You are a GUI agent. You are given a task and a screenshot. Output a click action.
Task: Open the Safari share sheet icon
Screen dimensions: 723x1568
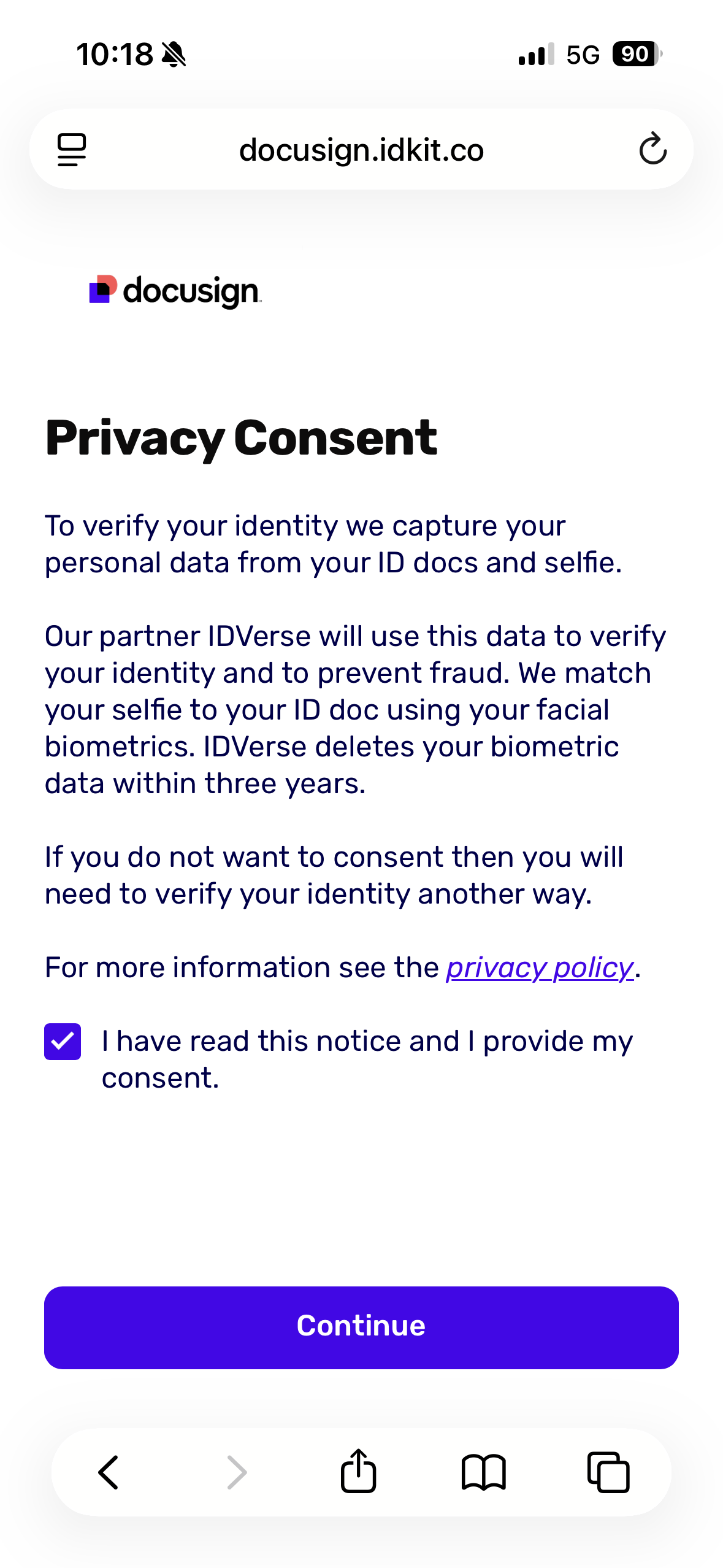click(358, 1470)
